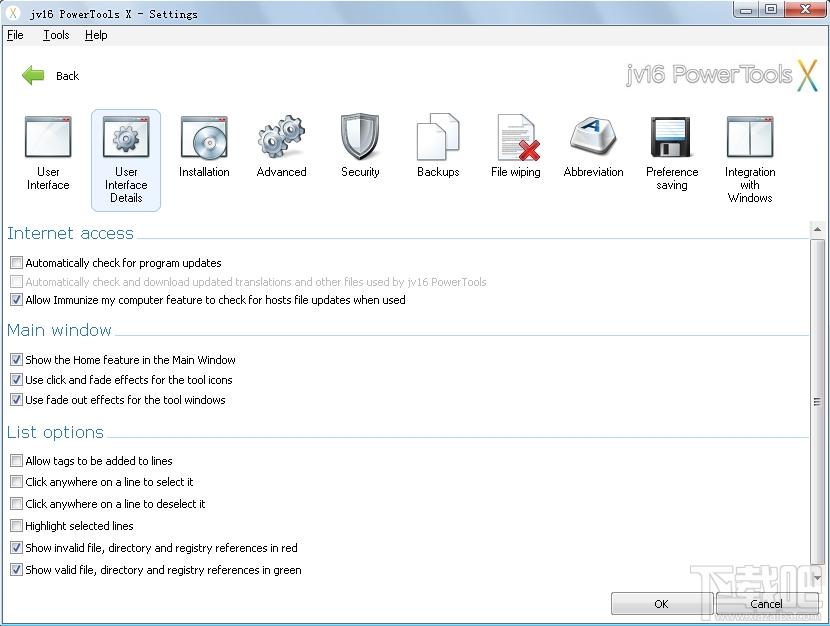Click the OK button

click(x=661, y=604)
